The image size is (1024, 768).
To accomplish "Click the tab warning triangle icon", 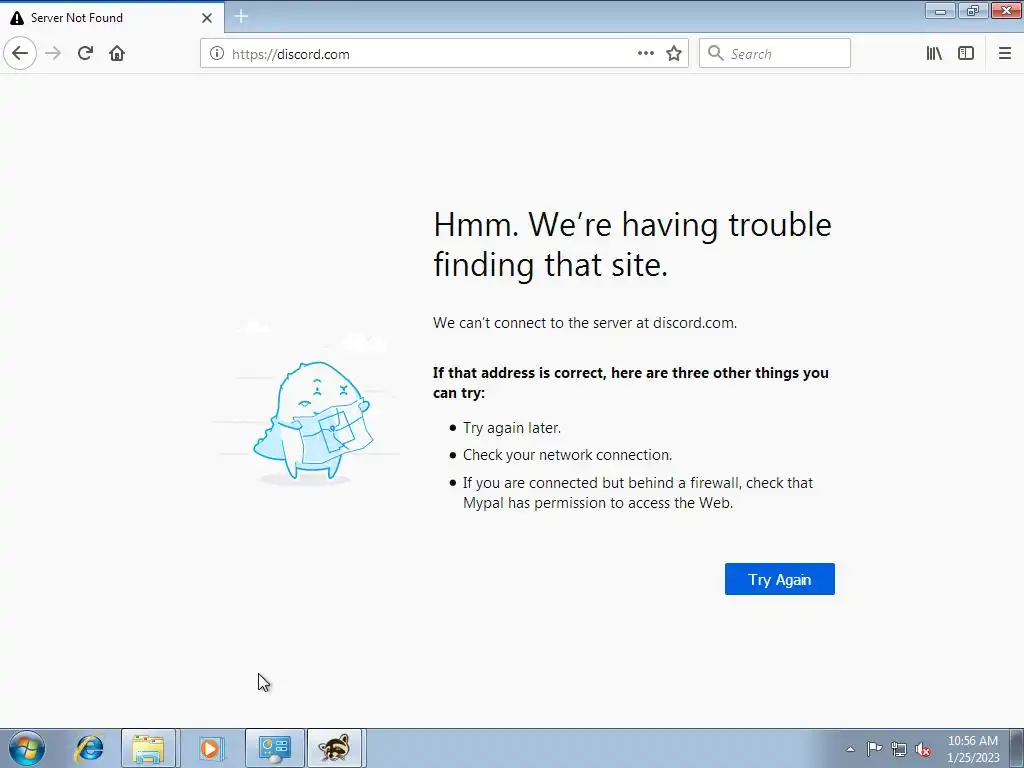I will (x=17, y=18).
